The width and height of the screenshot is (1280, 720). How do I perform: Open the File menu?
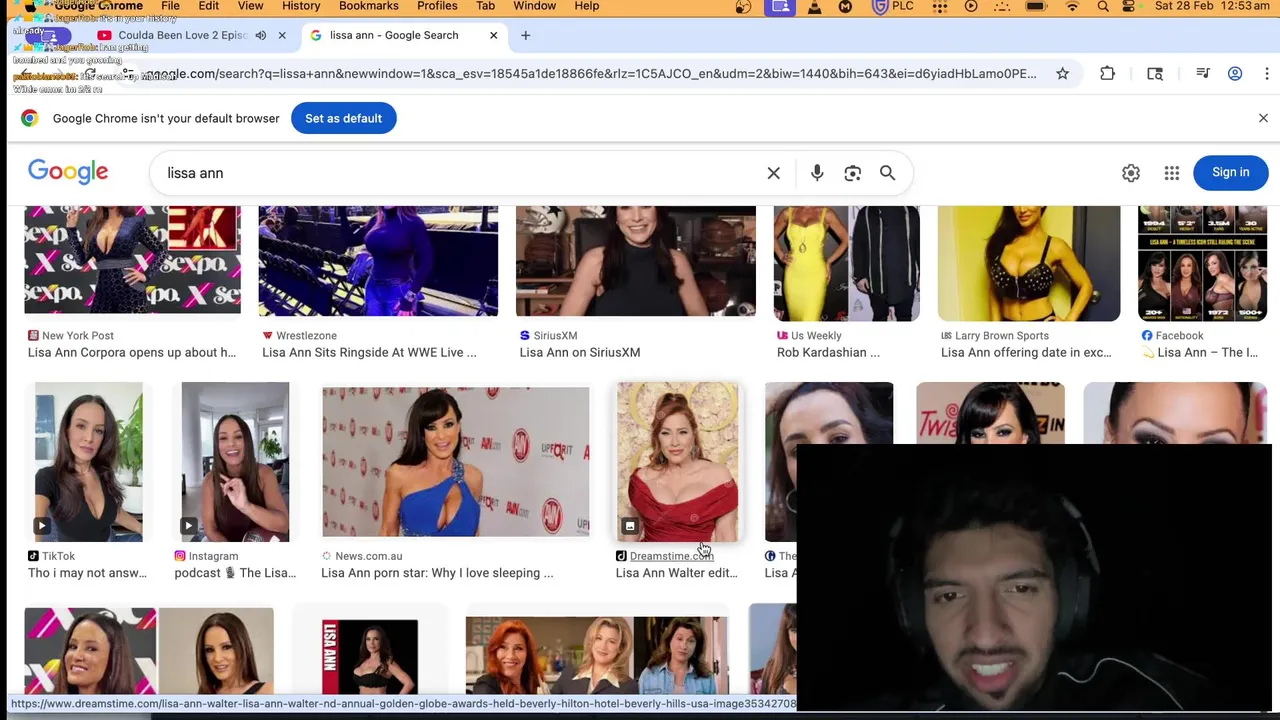tap(170, 6)
